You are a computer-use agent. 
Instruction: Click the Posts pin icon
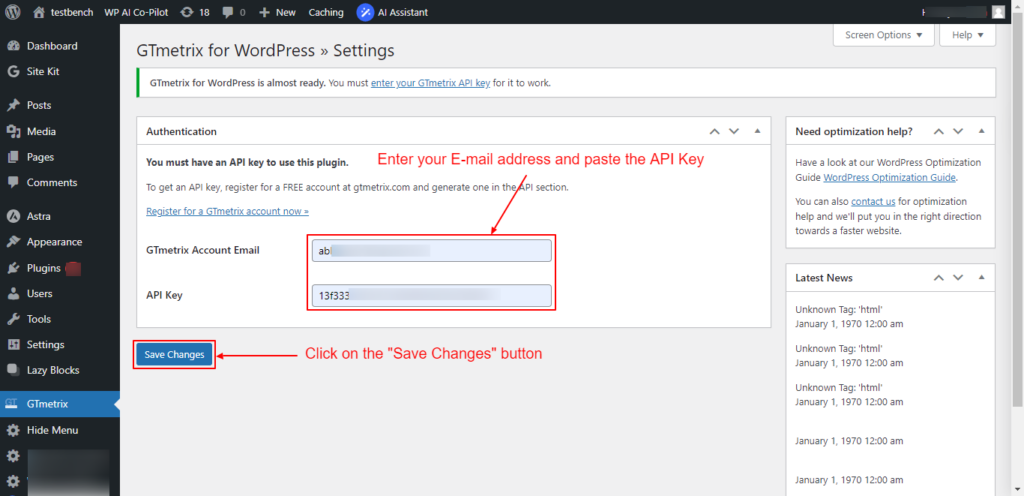(13, 105)
